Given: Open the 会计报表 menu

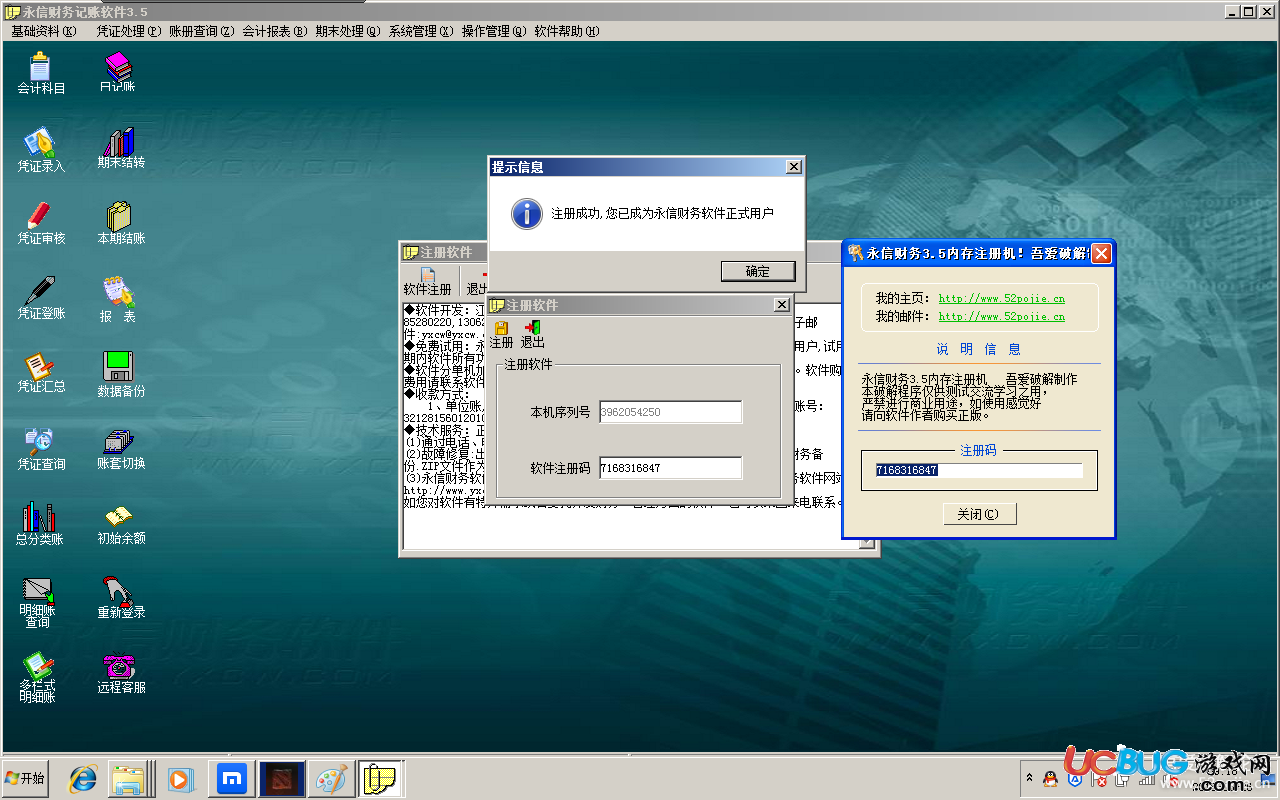Looking at the screenshot, I should [274, 31].
